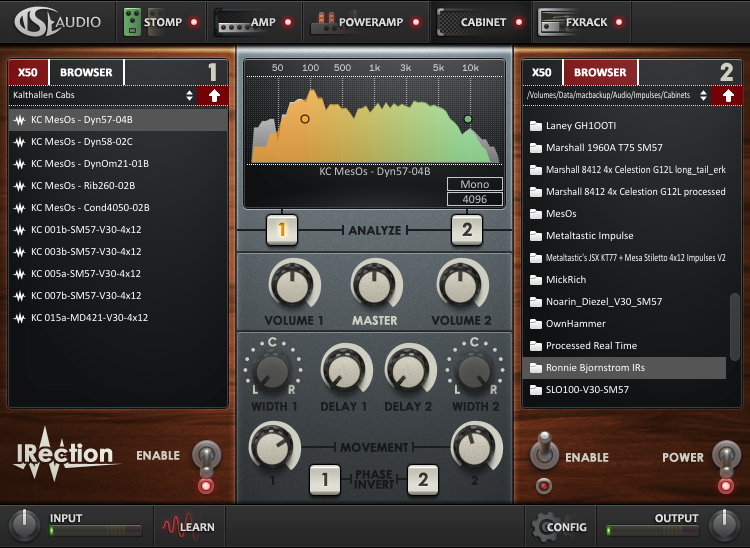Click the Delay 1 knob
750x548 pixels.
344,370
